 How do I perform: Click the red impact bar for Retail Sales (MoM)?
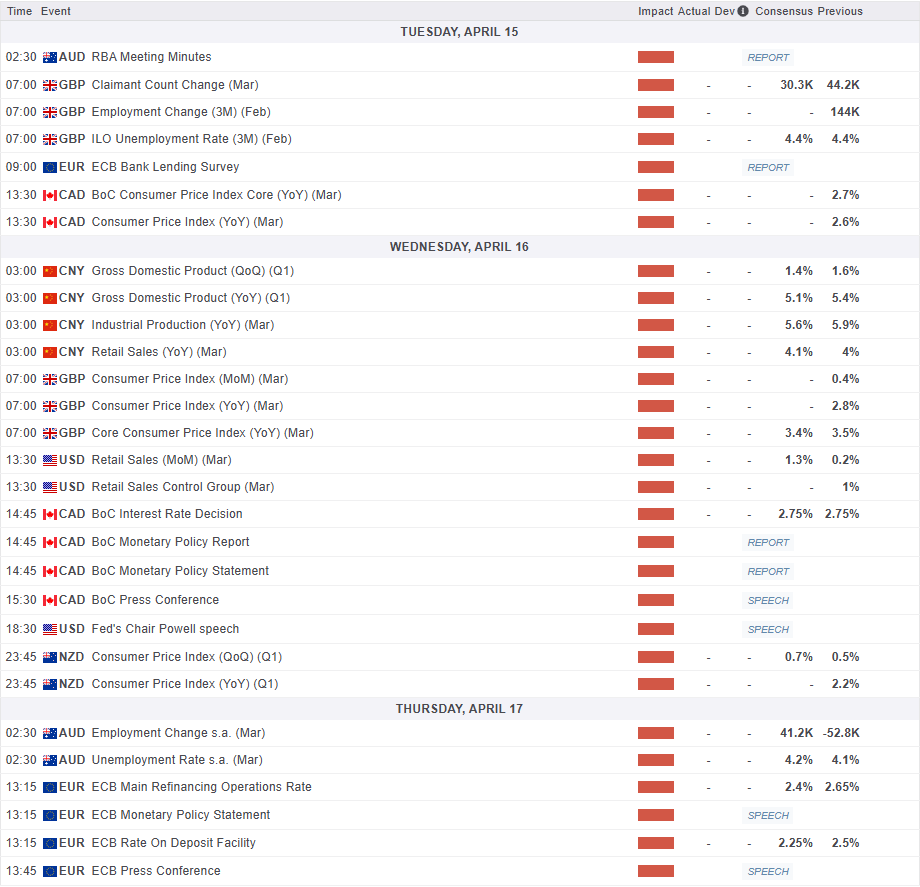point(655,460)
